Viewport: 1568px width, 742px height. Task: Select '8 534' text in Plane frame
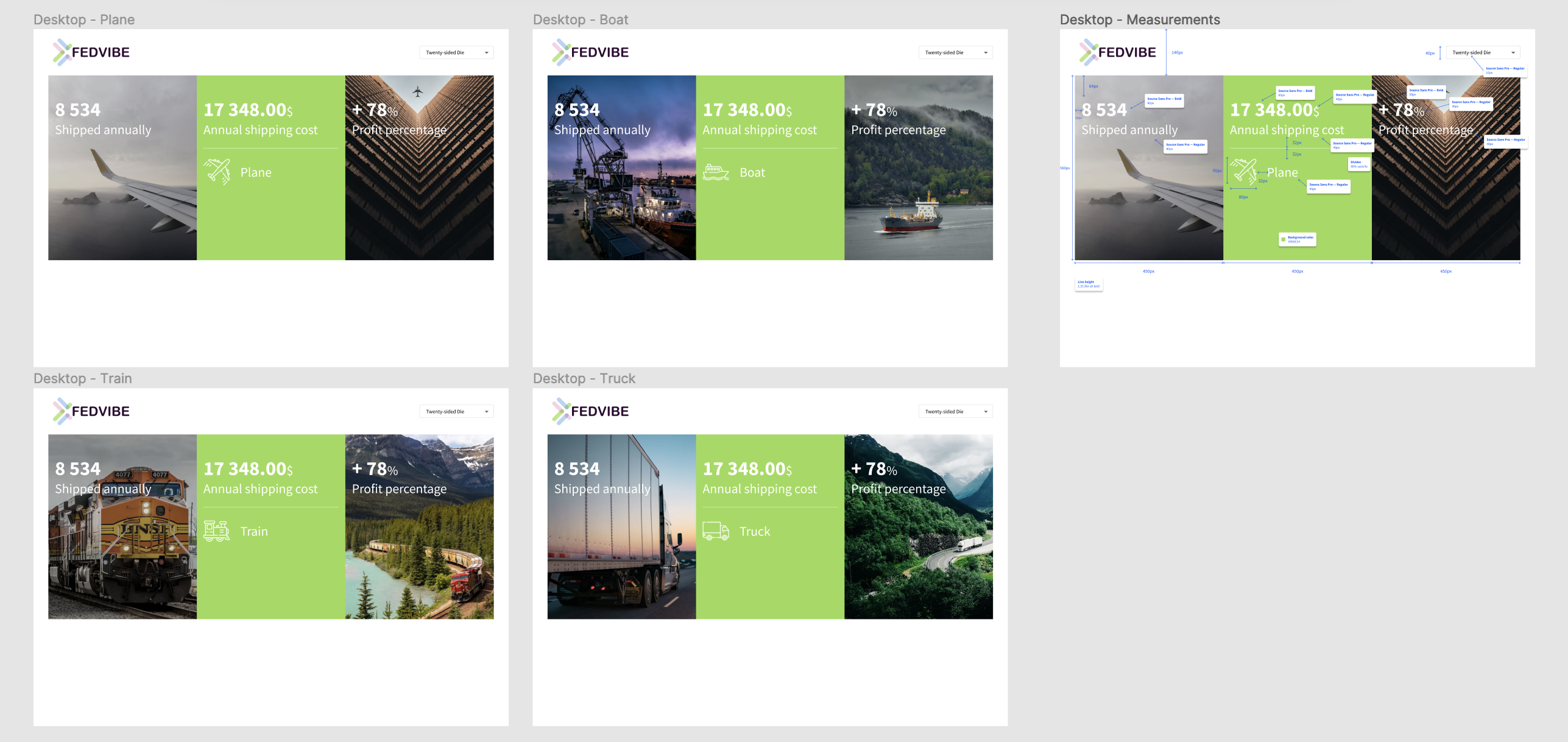78,110
